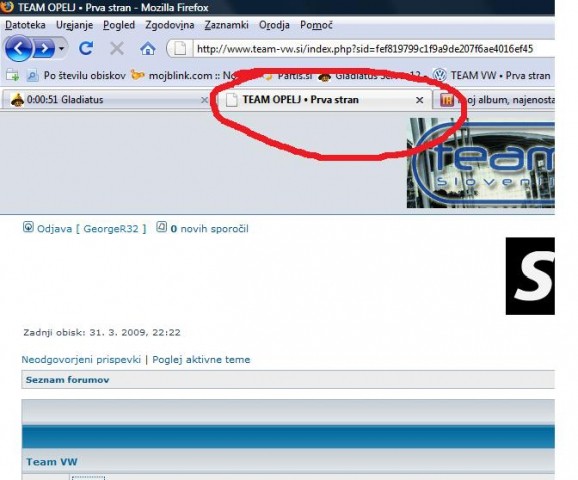Click the Odjava logout icon
578x480 pixels.
[x=28, y=227]
